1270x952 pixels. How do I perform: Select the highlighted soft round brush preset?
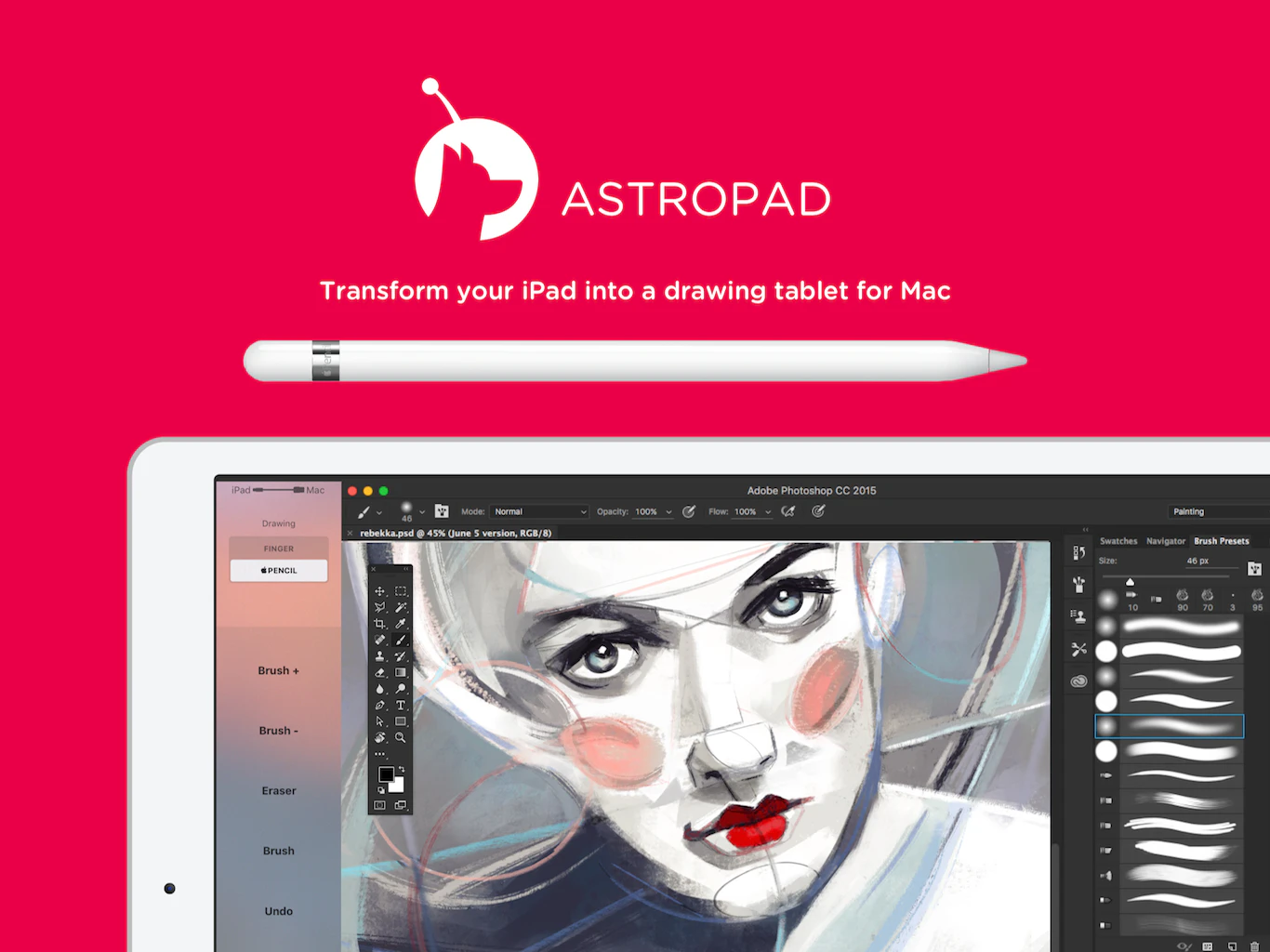(x=1169, y=726)
